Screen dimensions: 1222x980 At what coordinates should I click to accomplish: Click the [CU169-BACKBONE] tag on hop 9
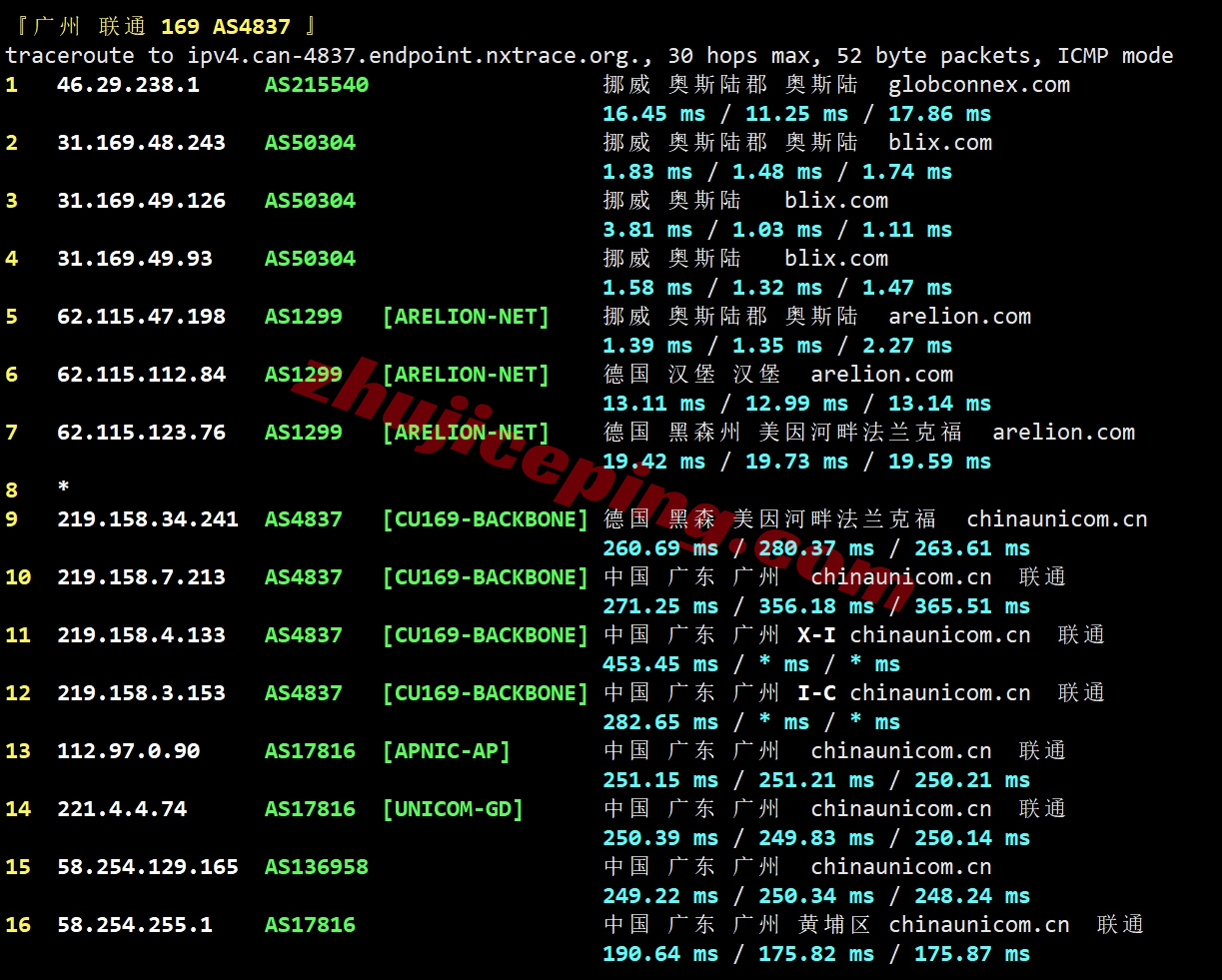(486, 519)
